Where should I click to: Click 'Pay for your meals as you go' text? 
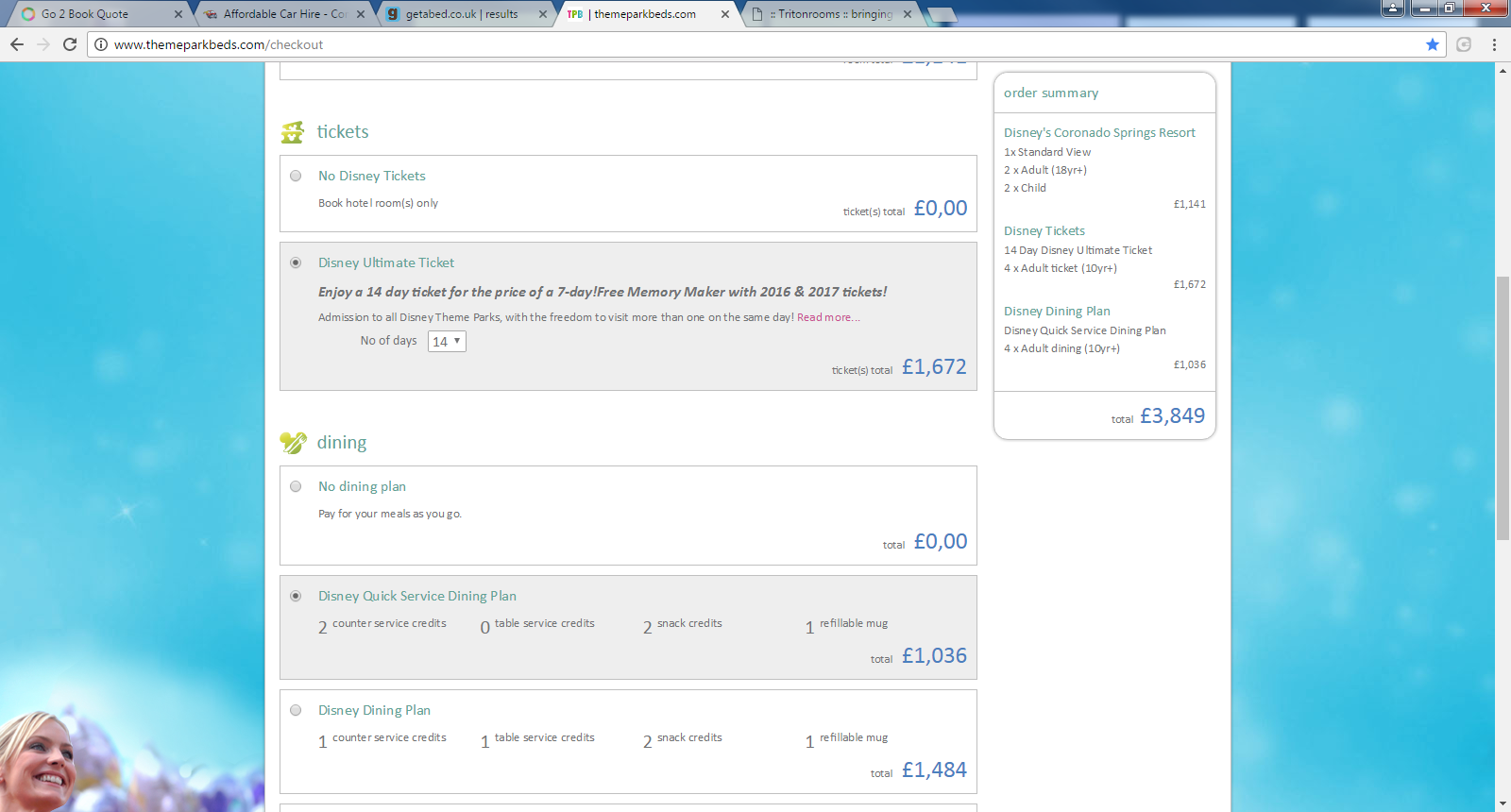tap(390, 514)
